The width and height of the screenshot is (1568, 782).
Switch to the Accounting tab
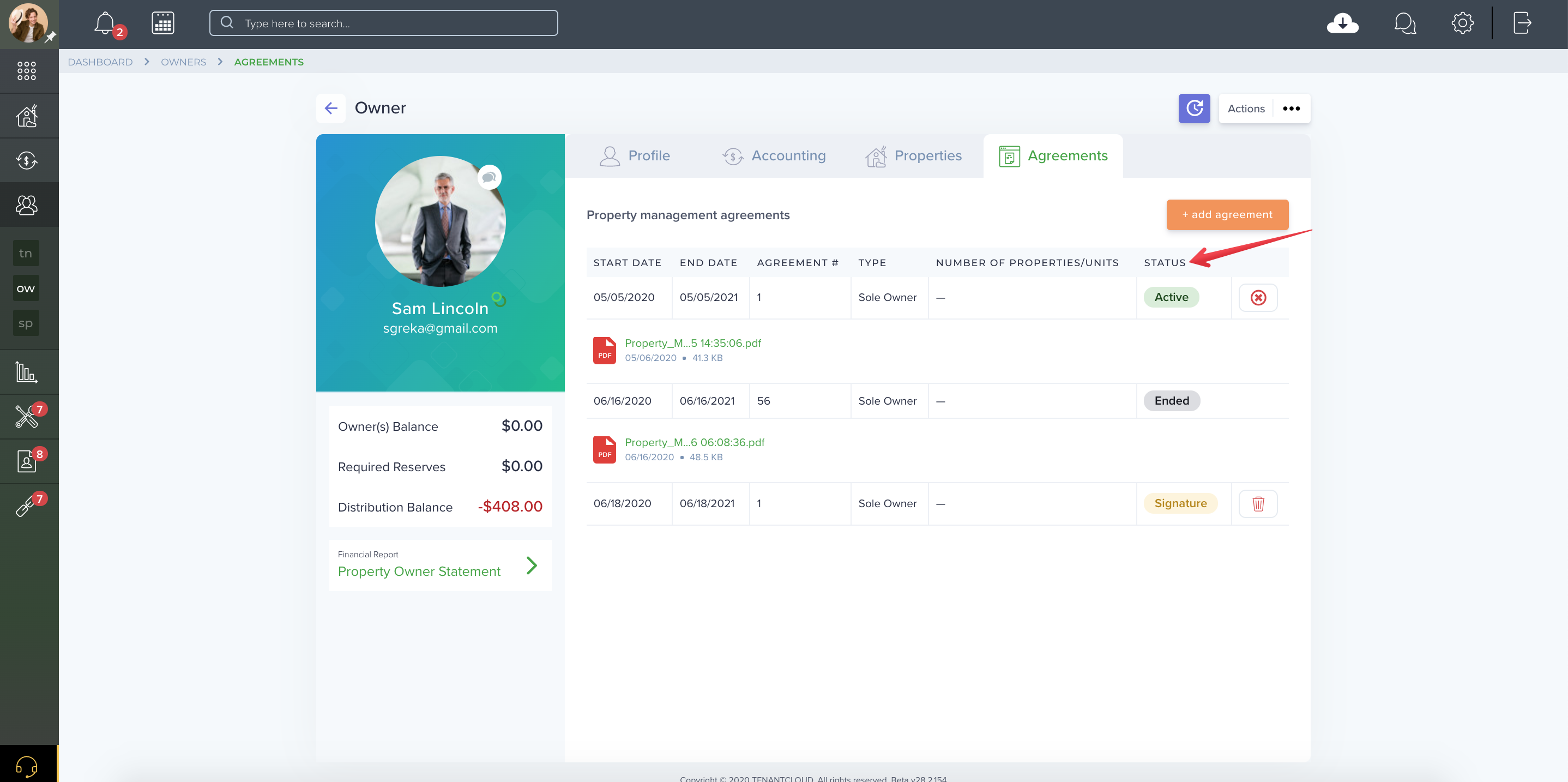[x=774, y=156]
